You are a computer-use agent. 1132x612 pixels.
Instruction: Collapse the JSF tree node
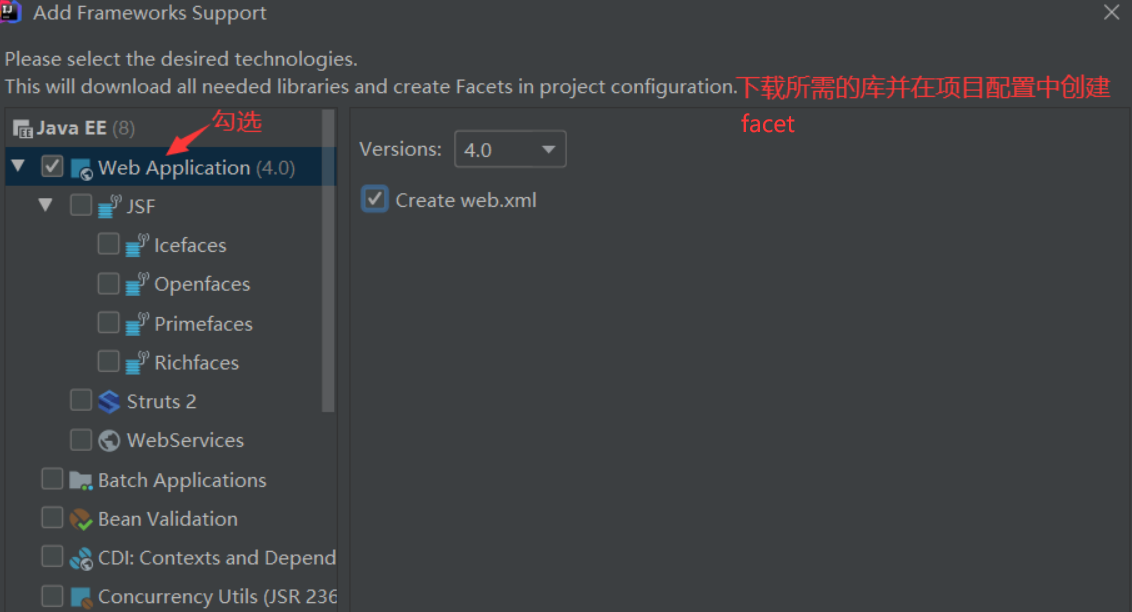(x=45, y=205)
